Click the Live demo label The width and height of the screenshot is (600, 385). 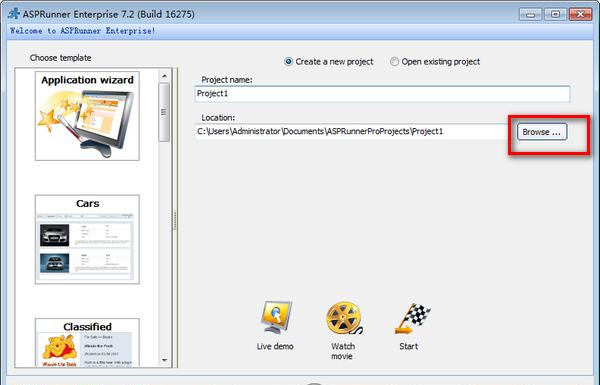(275, 346)
